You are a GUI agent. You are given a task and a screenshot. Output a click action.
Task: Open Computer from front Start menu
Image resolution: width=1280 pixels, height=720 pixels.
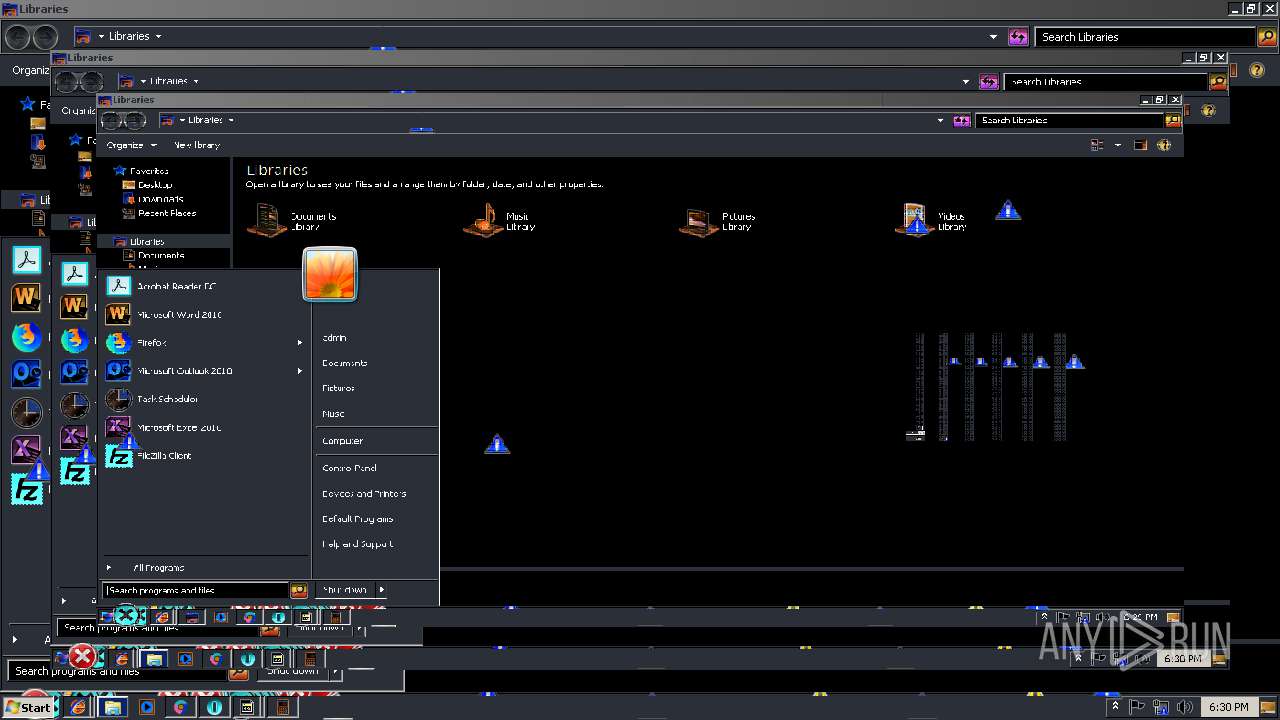[x=342, y=441]
